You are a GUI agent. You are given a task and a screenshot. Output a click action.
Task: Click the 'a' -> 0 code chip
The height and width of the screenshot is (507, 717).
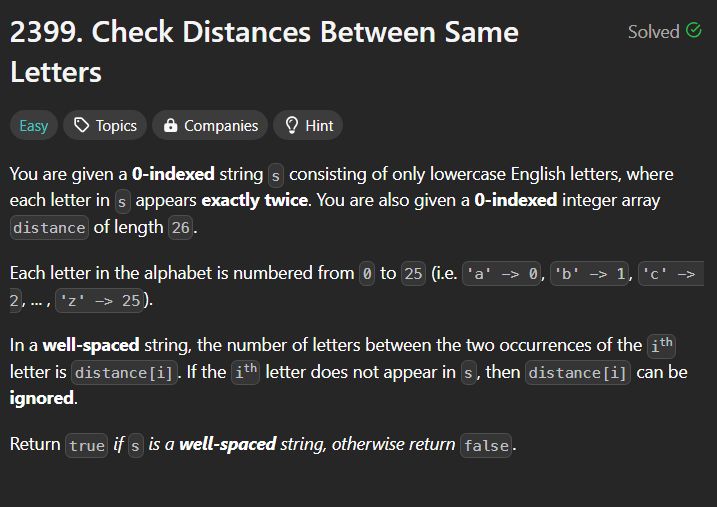502,274
